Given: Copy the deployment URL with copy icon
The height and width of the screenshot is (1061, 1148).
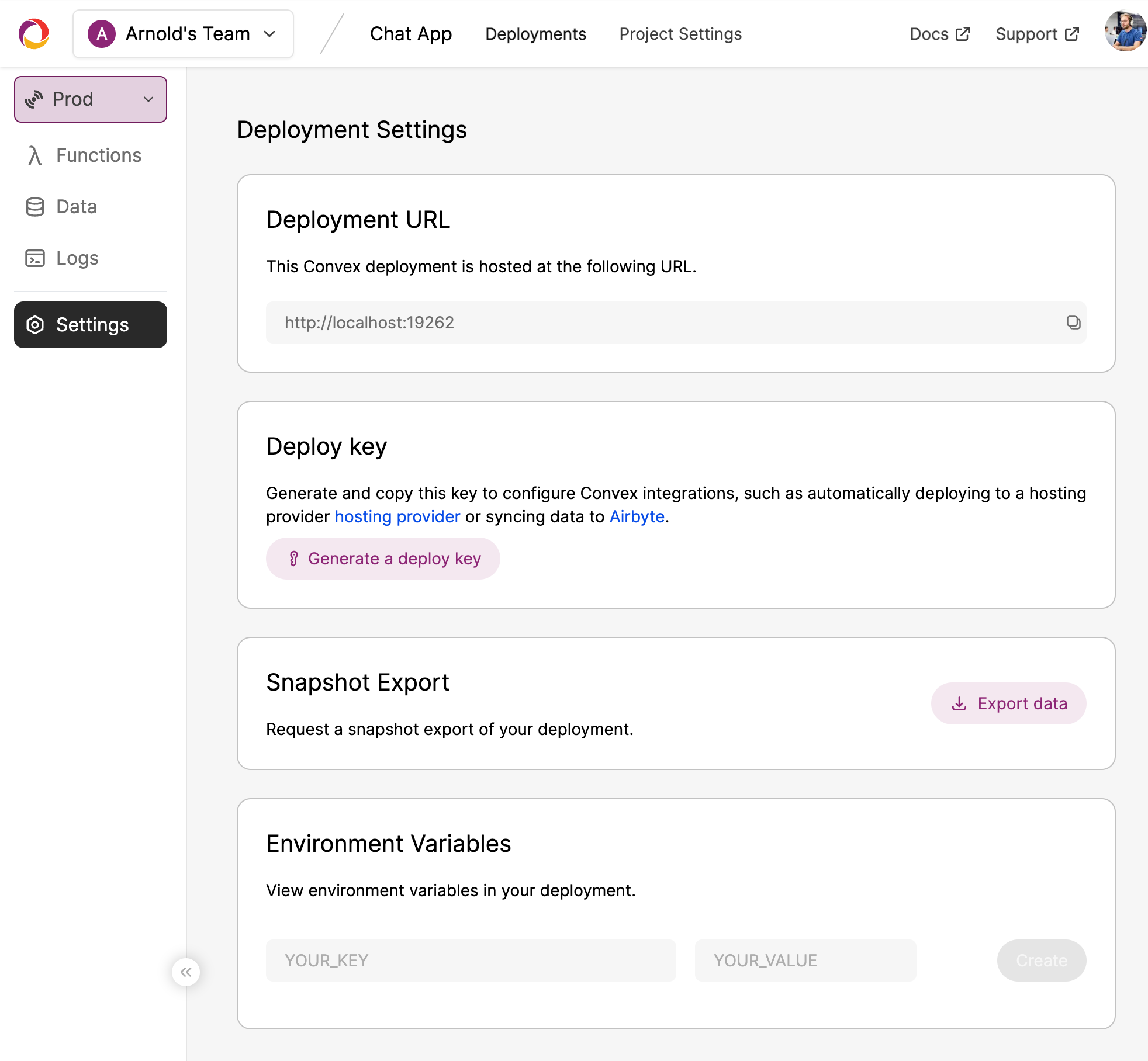Looking at the screenshot, I should pos(1073,323).
